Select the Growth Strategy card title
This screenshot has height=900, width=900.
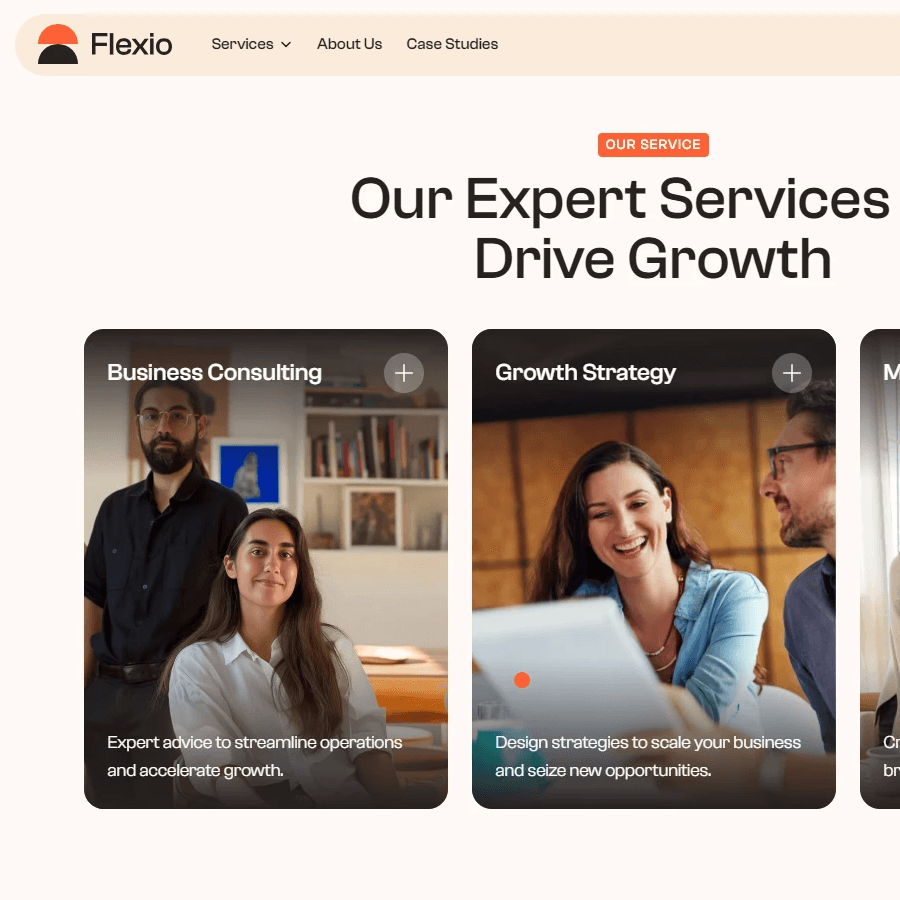585,373
